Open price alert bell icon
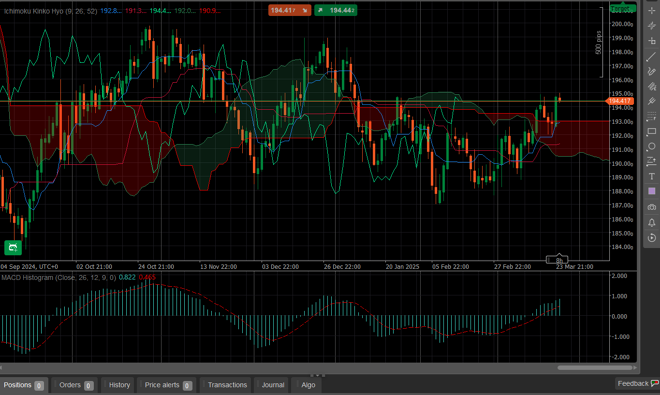660x395 pixels. [652, 222]
